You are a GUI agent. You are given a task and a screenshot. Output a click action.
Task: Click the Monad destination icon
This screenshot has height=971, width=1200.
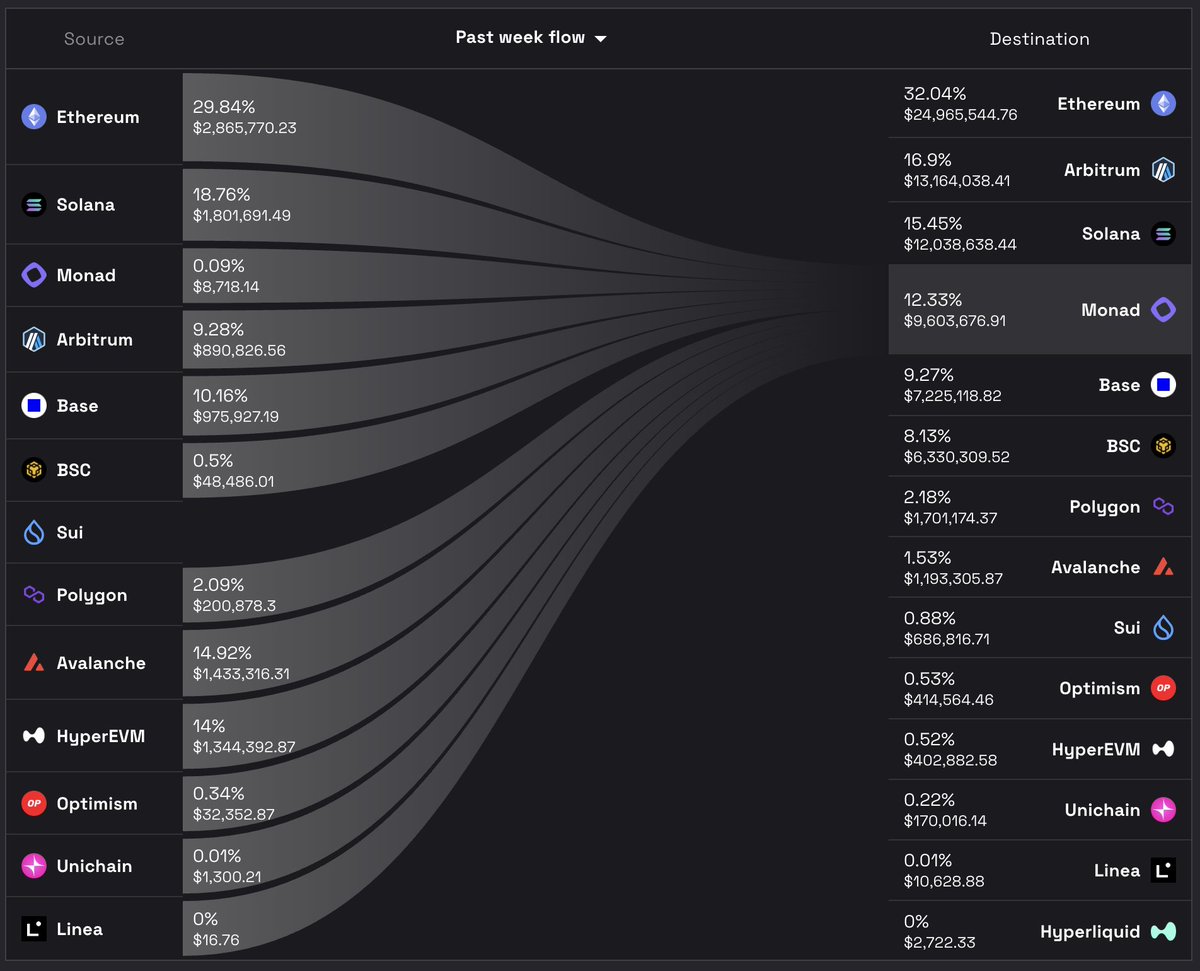1163,310
